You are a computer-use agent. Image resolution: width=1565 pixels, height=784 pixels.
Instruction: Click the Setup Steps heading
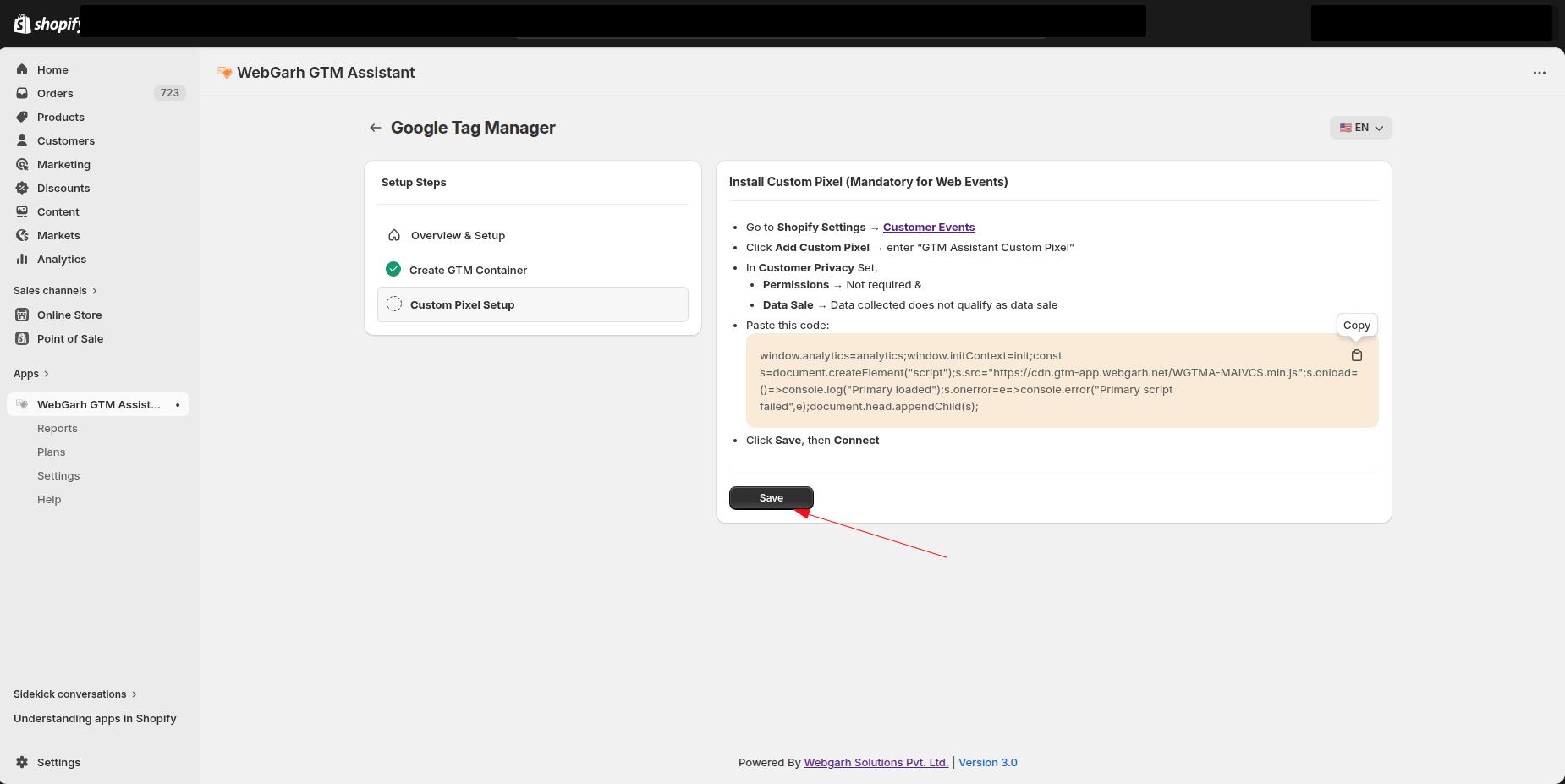coord(414,182)
